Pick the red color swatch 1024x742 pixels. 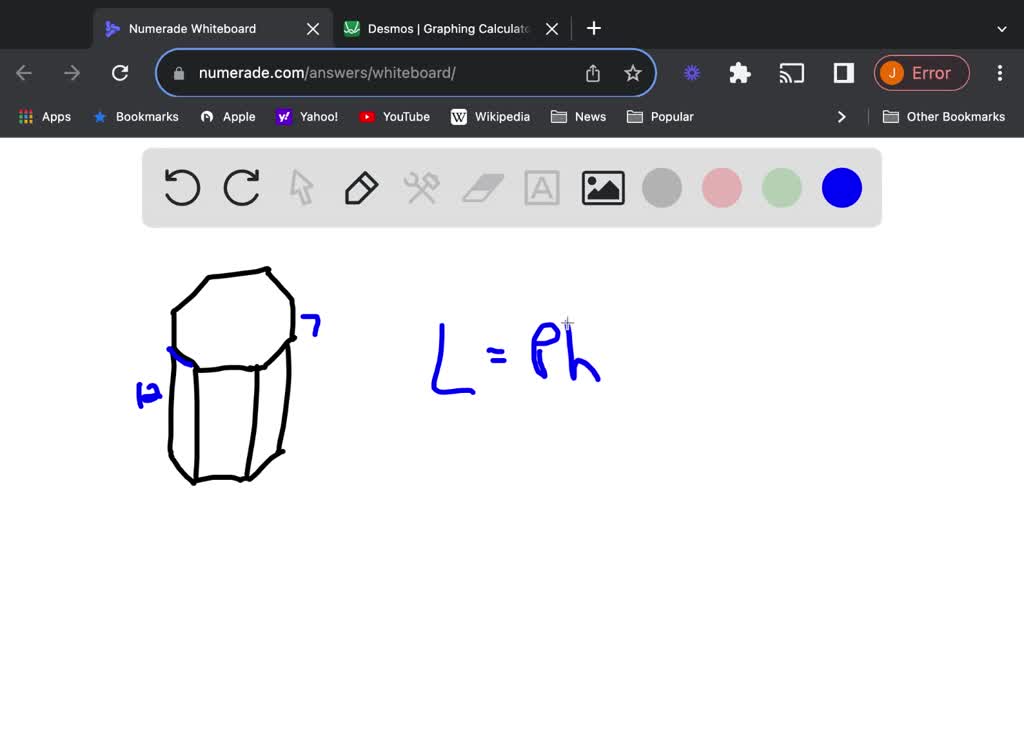pos(721,187)
